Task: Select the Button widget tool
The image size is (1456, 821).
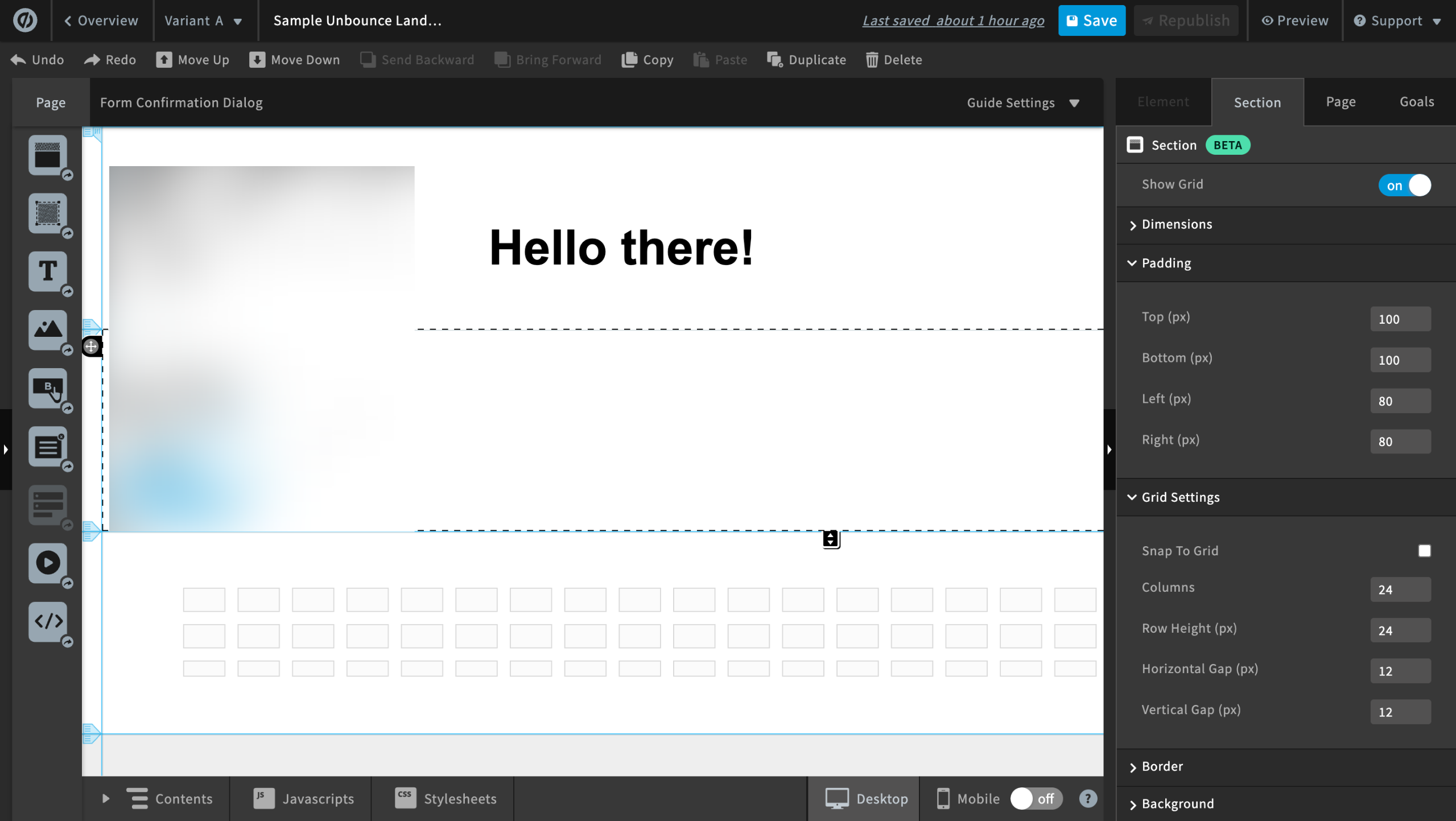Action: coord(48,389)
